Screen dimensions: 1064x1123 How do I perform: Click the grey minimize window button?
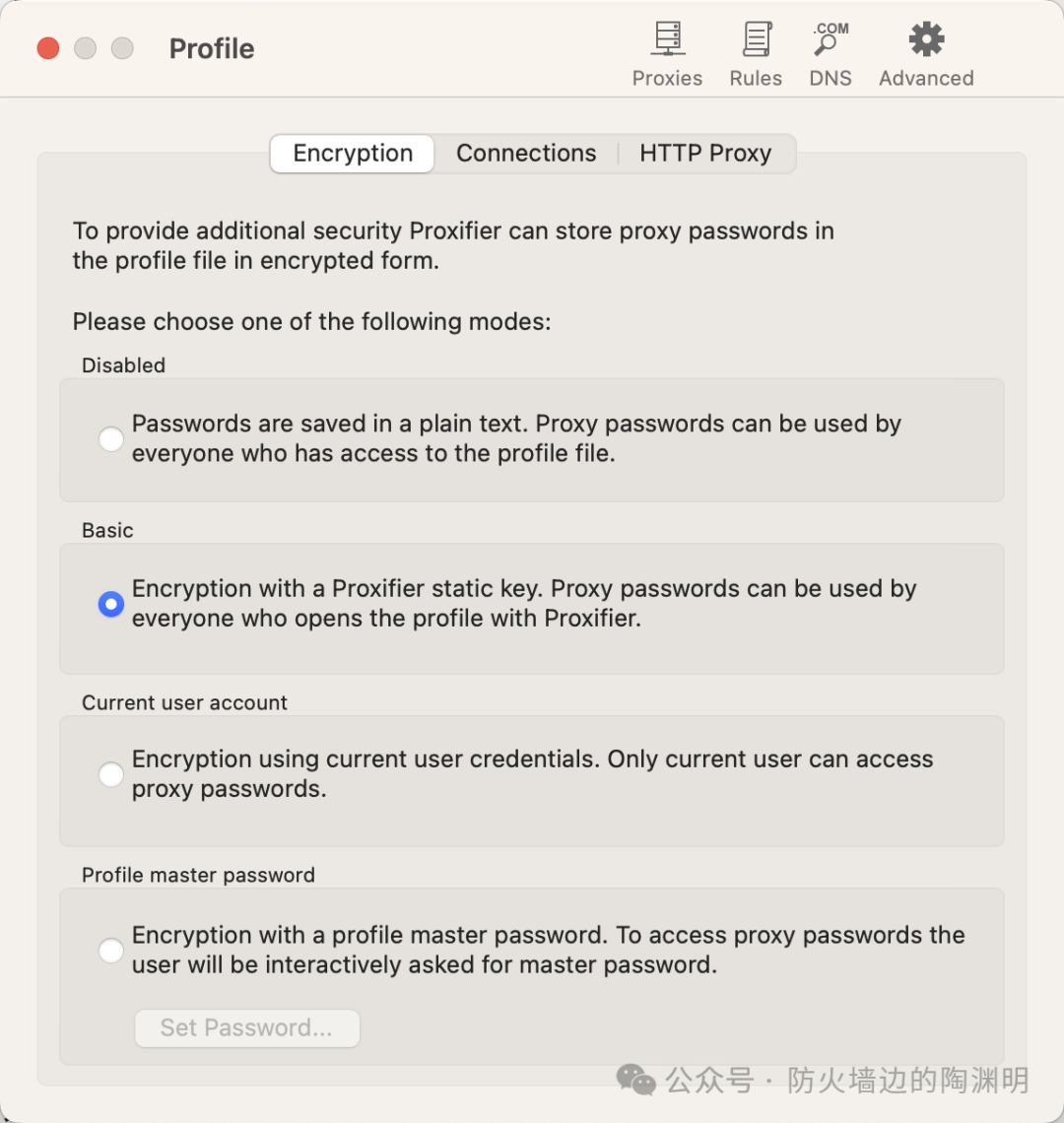pyautogui.click(x=86, y=48)
